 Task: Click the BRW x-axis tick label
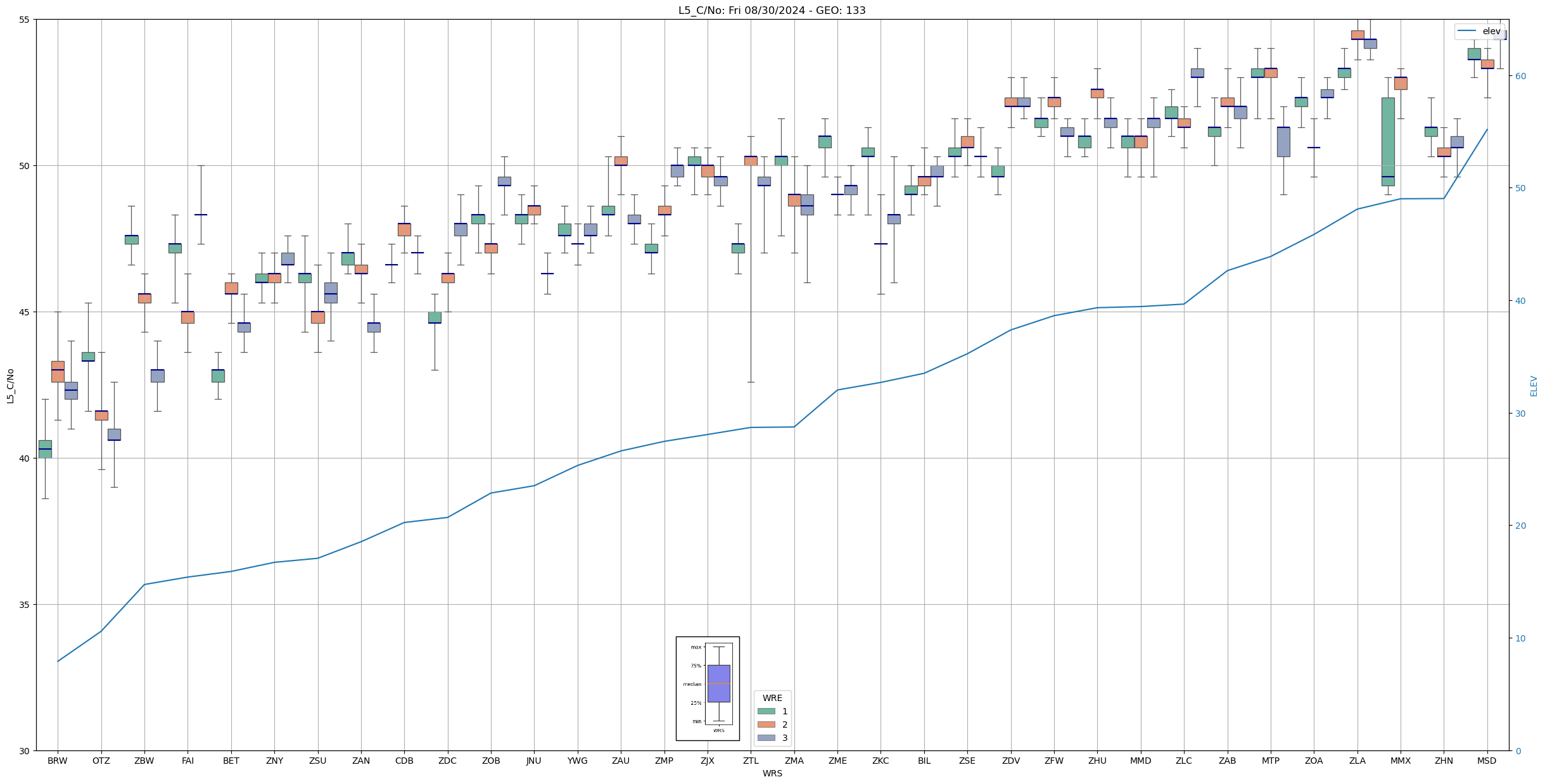click(57, 761)
